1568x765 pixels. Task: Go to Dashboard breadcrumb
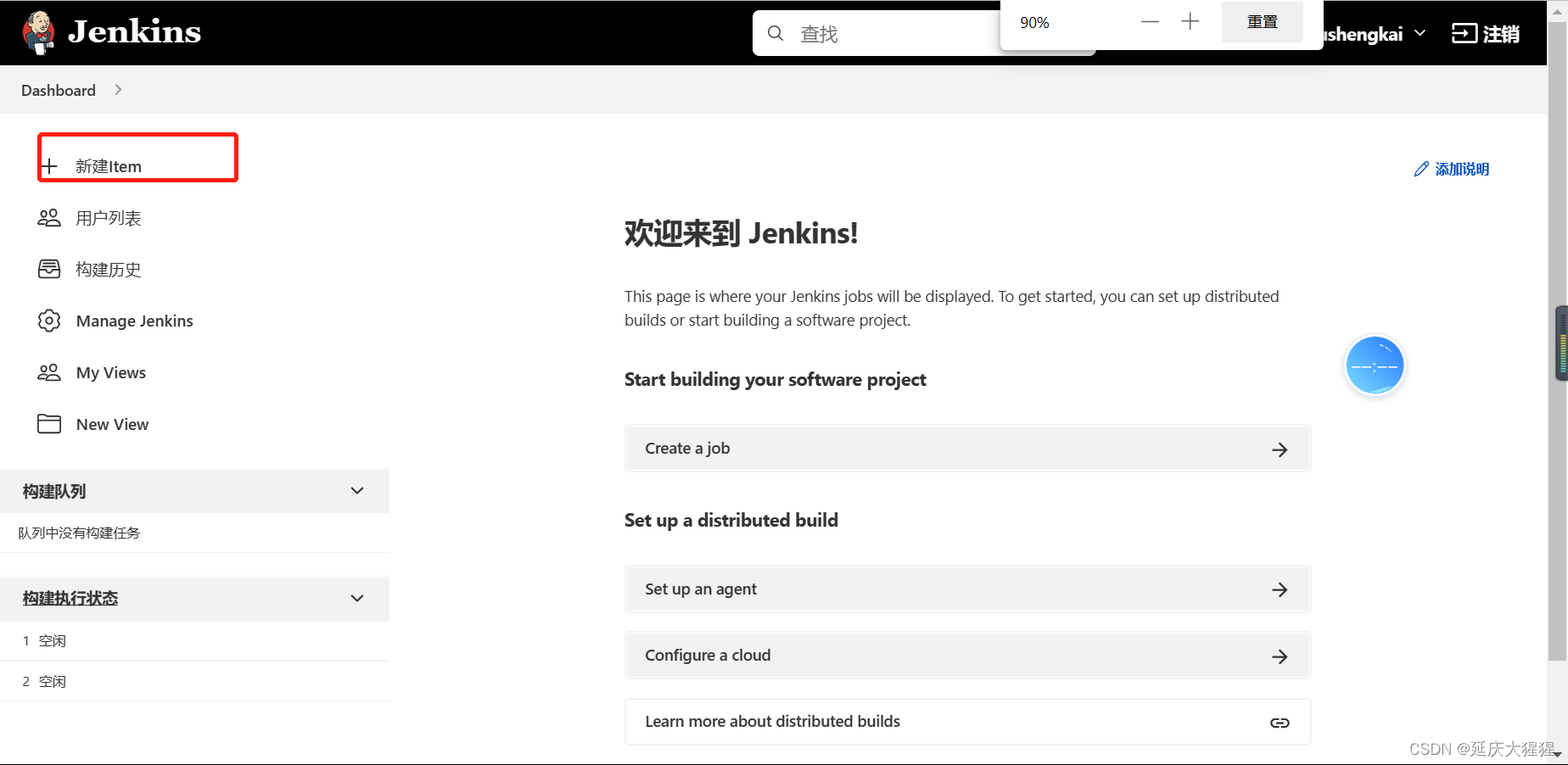pyautogui.click(x=59, y=90)
